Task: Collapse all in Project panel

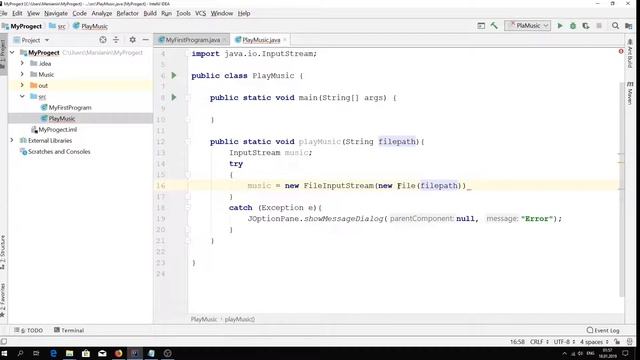Action: [x=116, y=40]
